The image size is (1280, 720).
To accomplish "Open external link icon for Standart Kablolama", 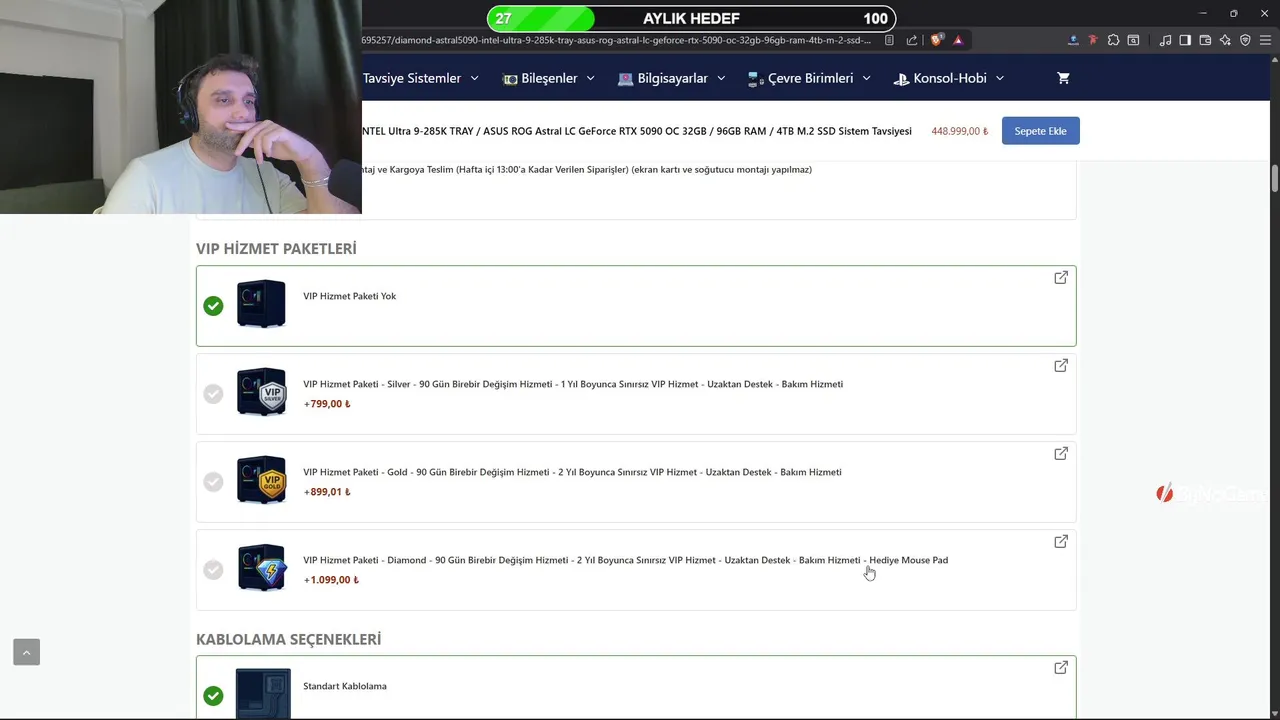I will click(1061, 667).
